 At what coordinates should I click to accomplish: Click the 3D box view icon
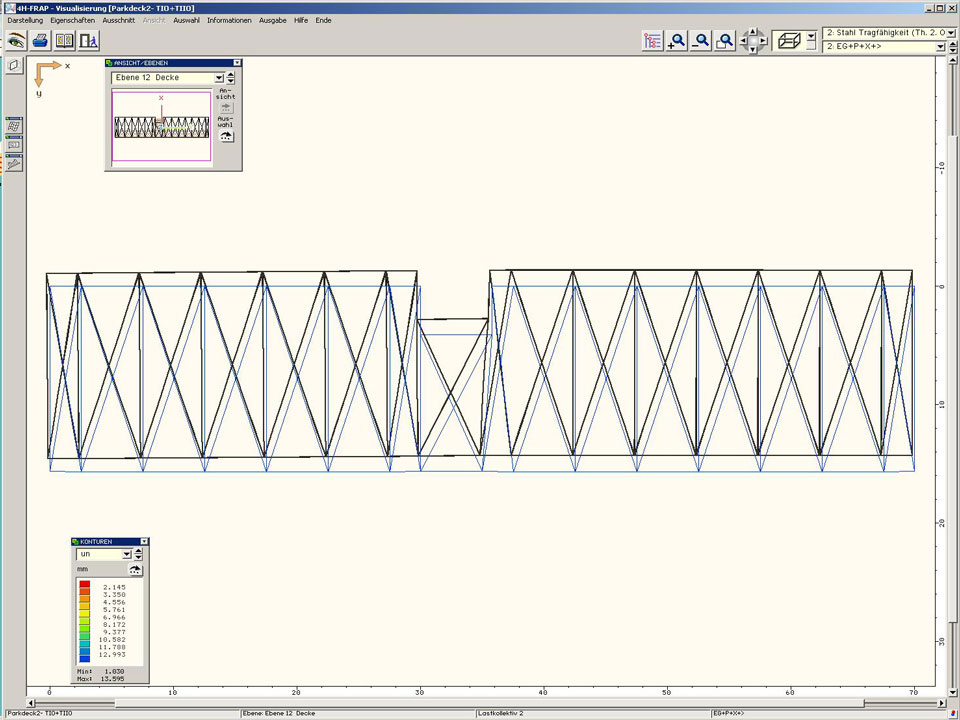point(788,41)
